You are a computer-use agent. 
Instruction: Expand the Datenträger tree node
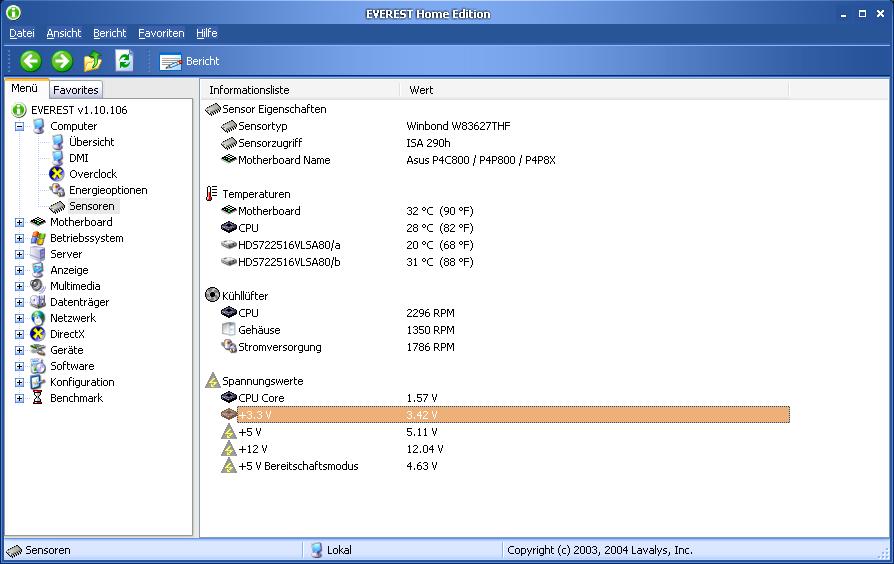(19, 302)
